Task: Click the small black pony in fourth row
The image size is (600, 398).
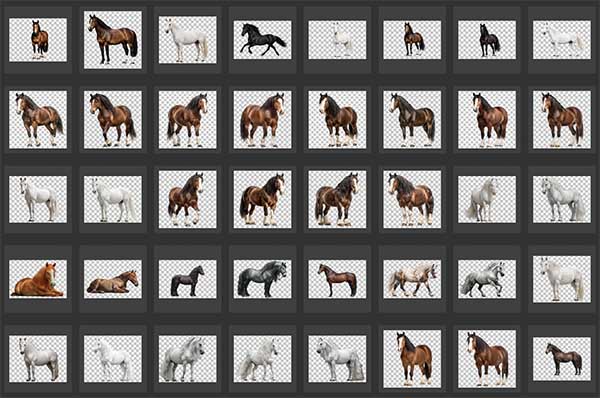Action: [x=188, y=279]
